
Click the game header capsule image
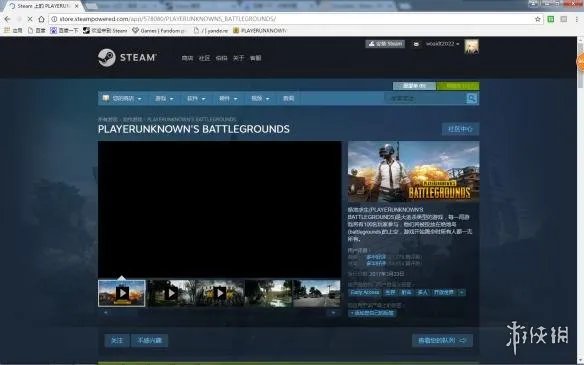coord(413,172)
